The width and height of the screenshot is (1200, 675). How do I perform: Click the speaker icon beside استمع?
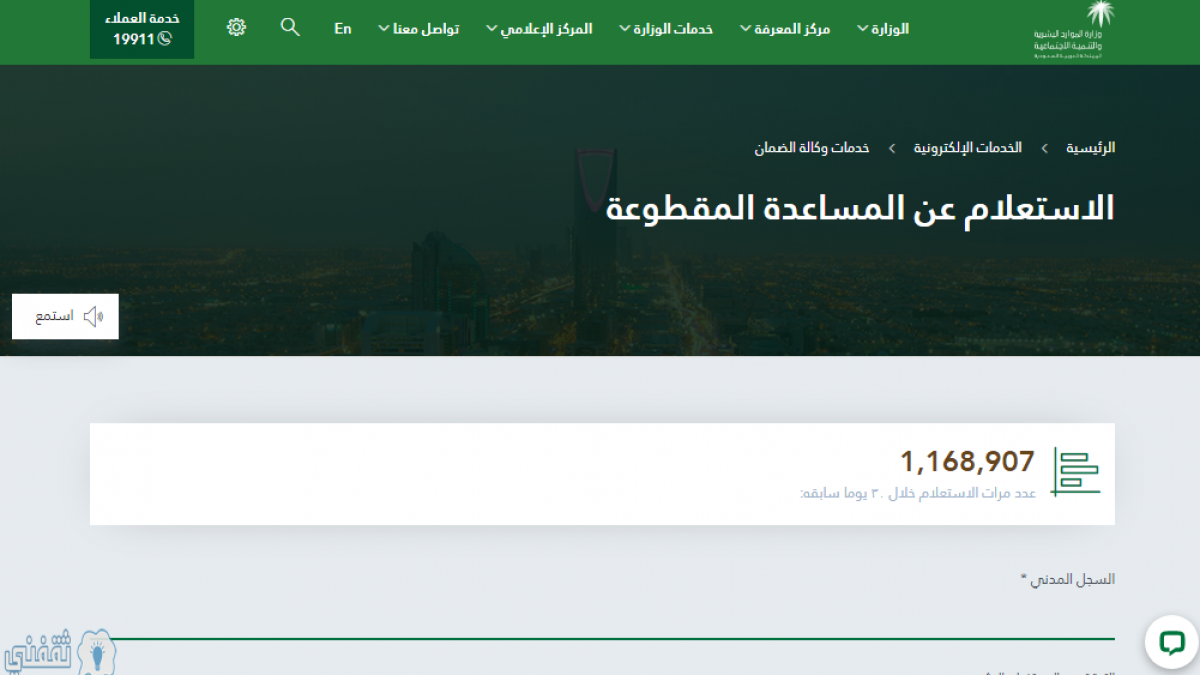point(94,317)
